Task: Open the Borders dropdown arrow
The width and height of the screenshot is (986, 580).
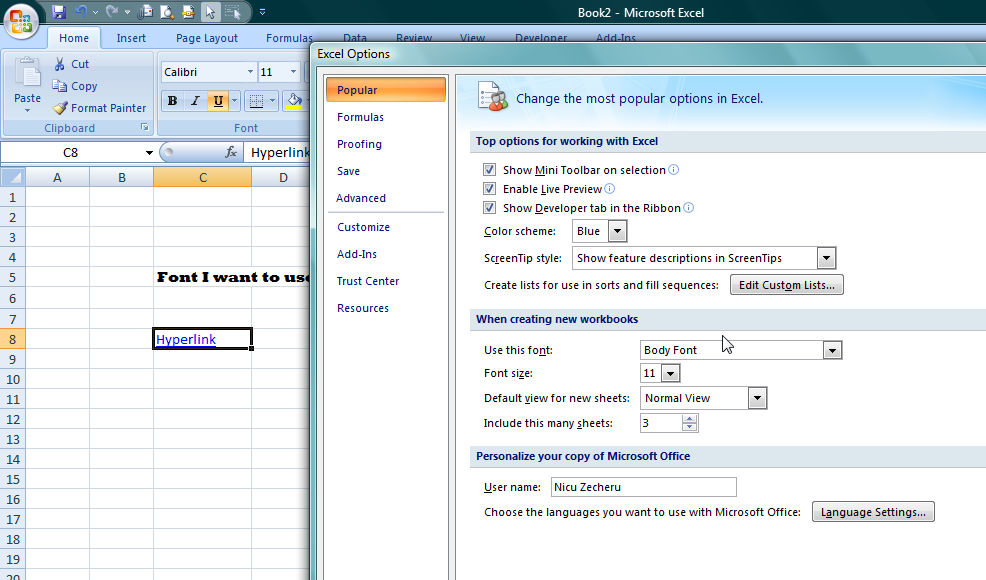Action: point(272,101)
